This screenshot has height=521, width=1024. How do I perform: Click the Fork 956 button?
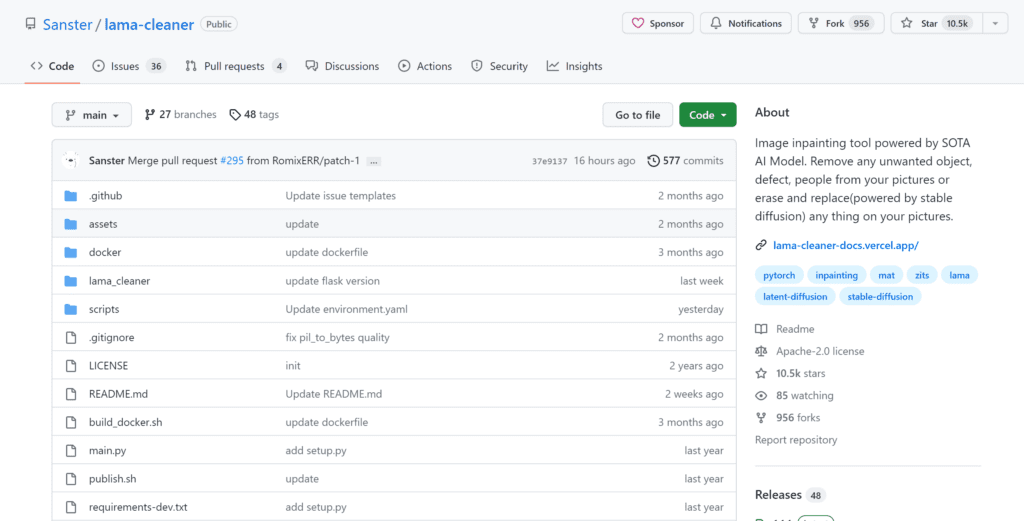coord(840,24)
